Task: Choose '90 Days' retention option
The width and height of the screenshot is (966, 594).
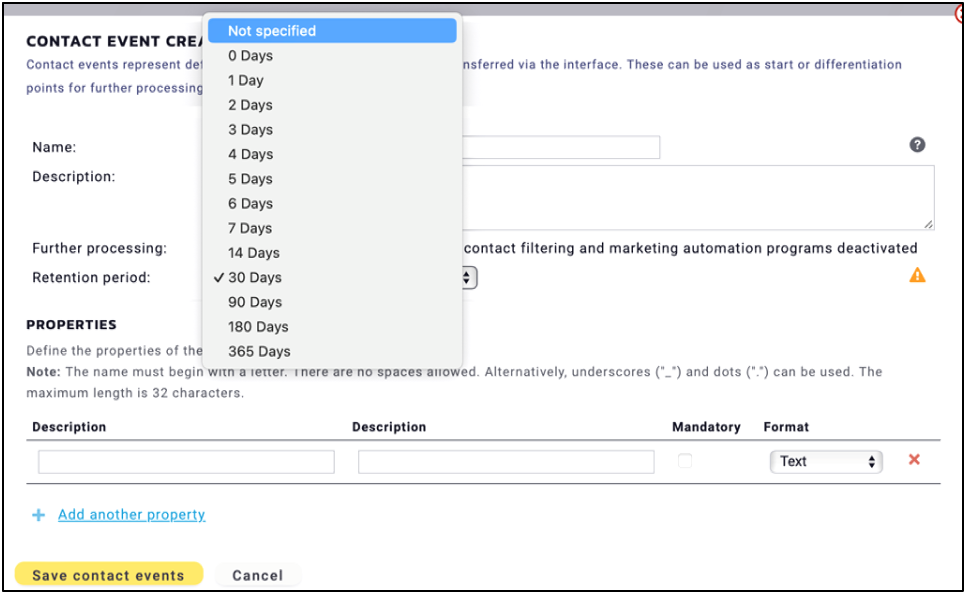Action: pyautogui.click(x=332, y=302)
